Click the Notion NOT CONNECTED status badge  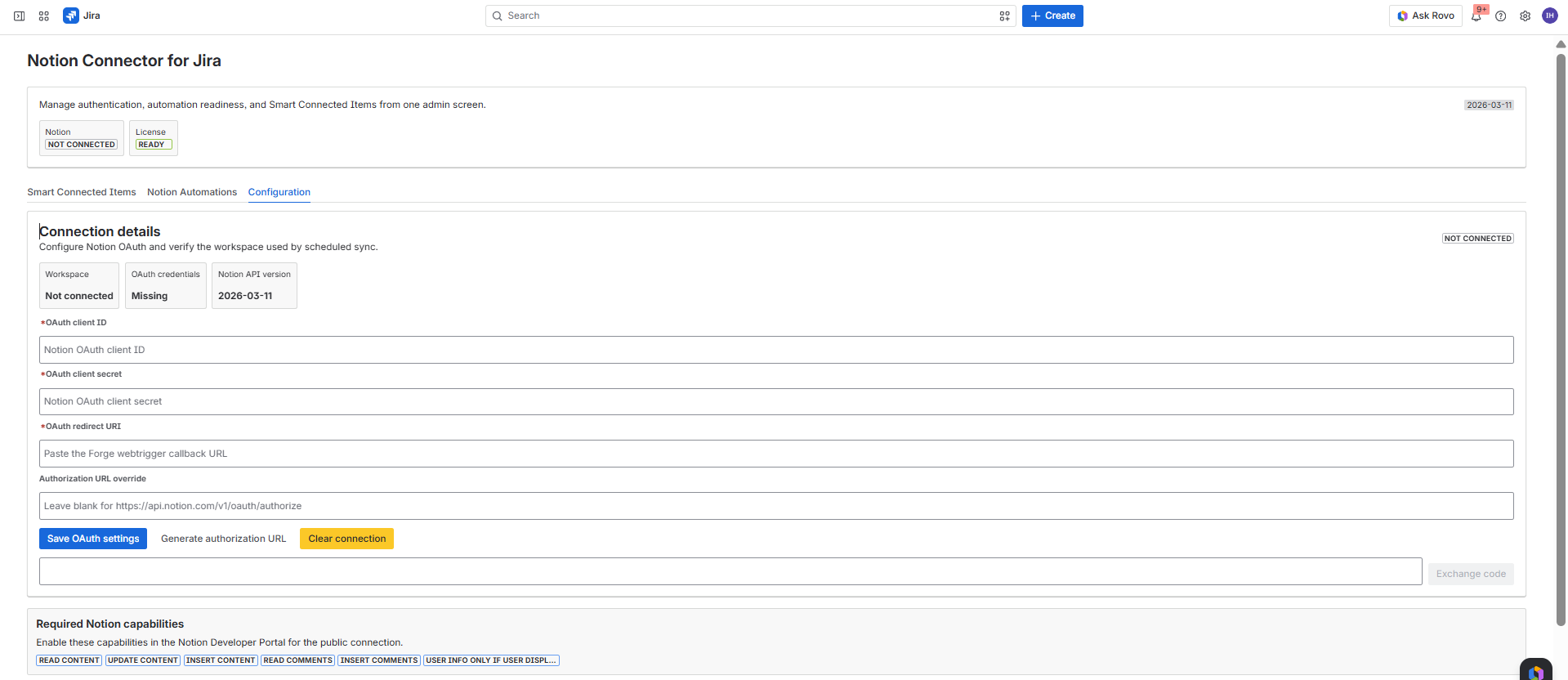pyautogui.click(x=82, y=145)
